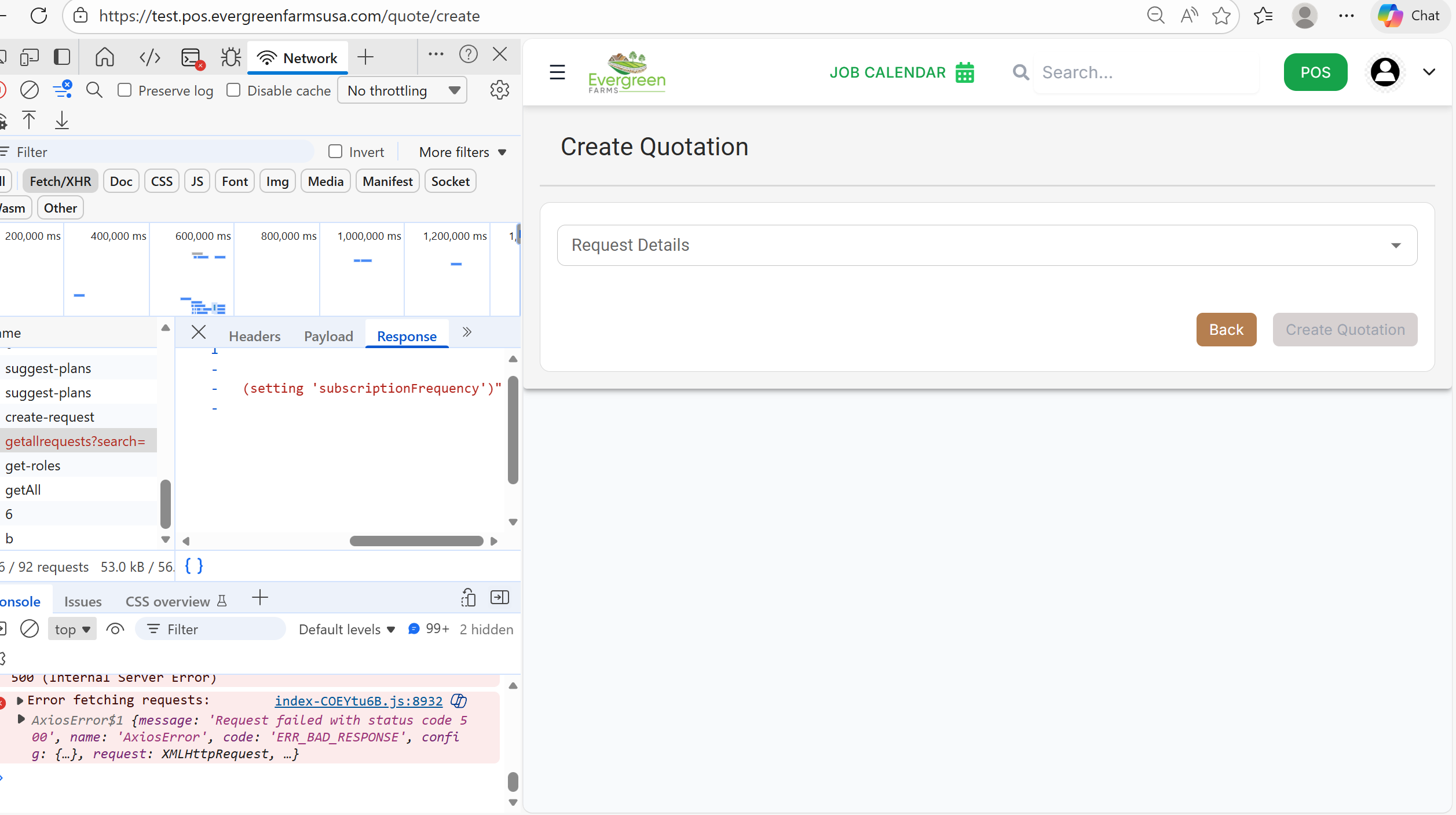Click the brown Back button
The height and width of the screenshot is (815, 1456).
pos(1226,330)
